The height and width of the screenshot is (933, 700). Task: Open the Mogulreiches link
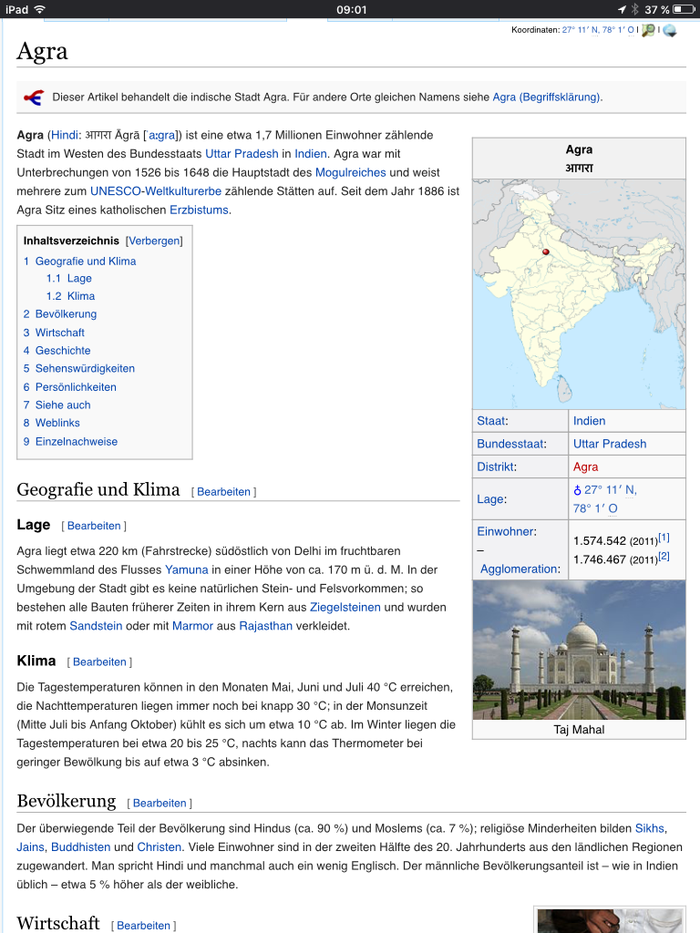click(x=351, y=173)
